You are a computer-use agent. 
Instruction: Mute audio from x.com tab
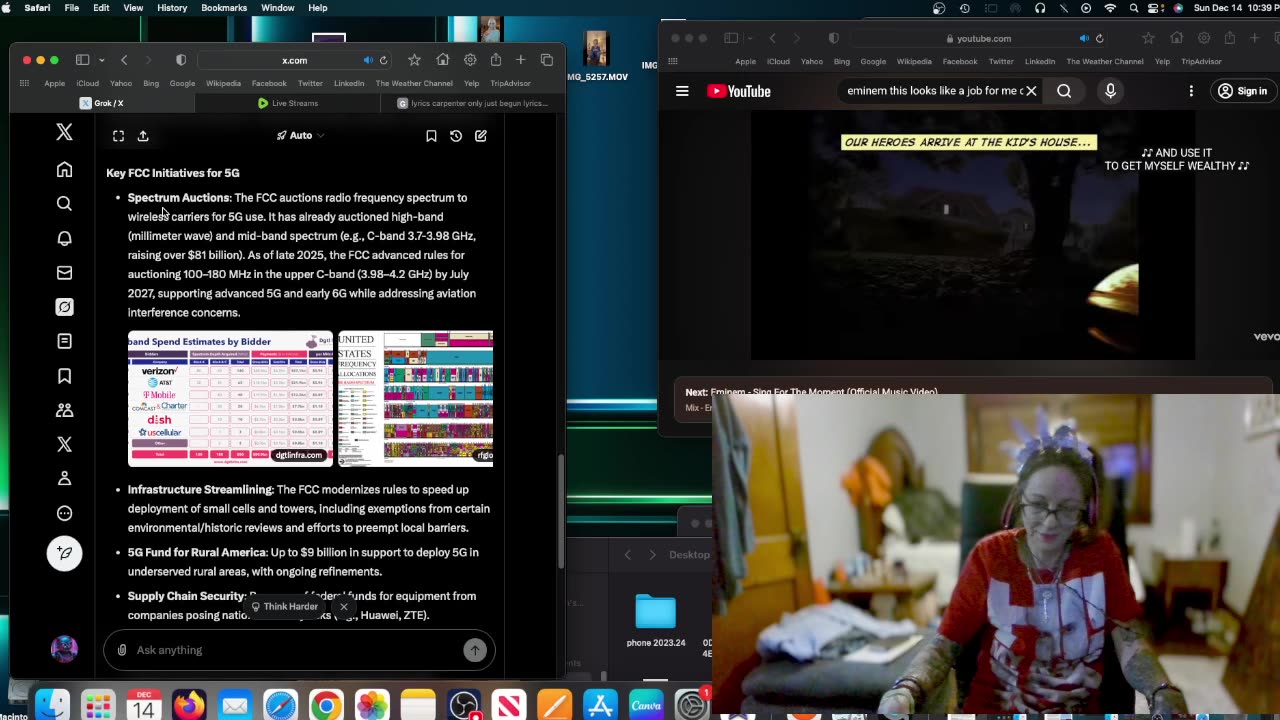pos(368,60)
